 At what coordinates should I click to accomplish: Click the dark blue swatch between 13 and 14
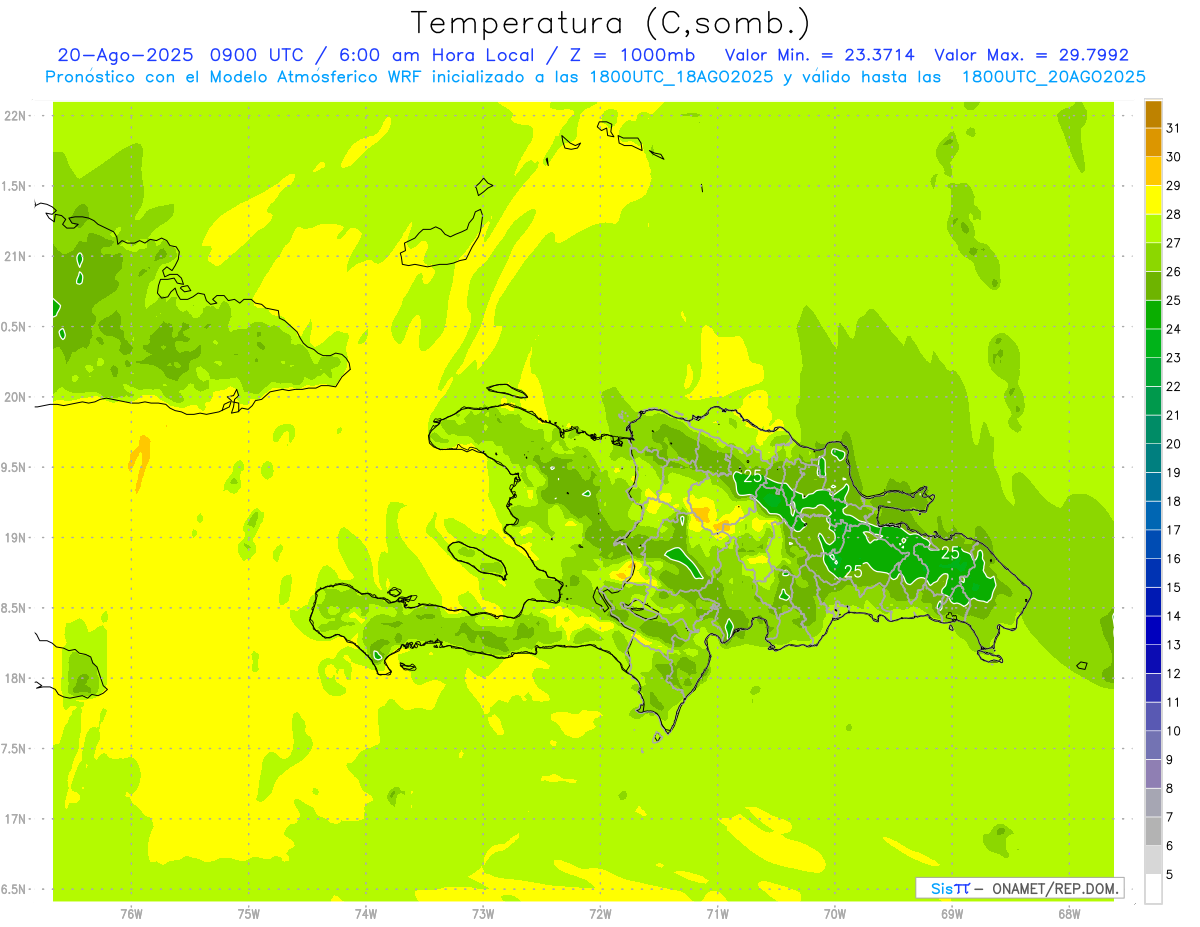(x=1153, y=631)
